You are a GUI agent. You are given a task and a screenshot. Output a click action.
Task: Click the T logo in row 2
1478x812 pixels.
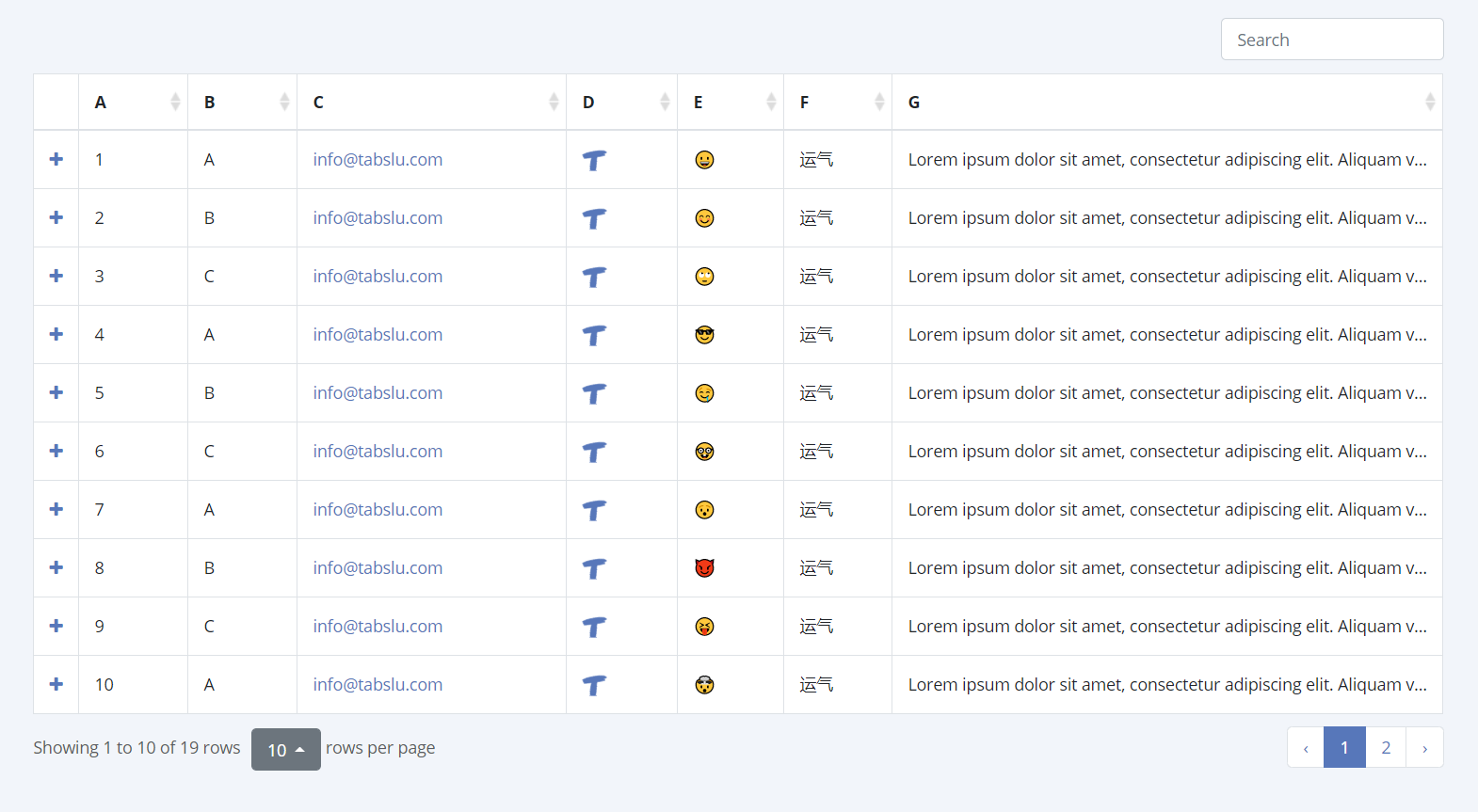coord(594,219)
